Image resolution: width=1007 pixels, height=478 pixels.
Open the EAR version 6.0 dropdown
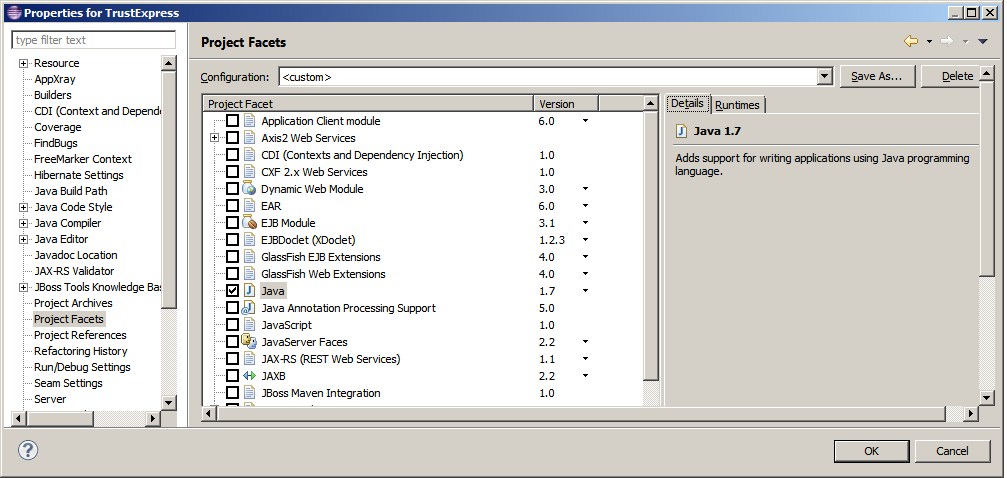[x=585, y=206]
